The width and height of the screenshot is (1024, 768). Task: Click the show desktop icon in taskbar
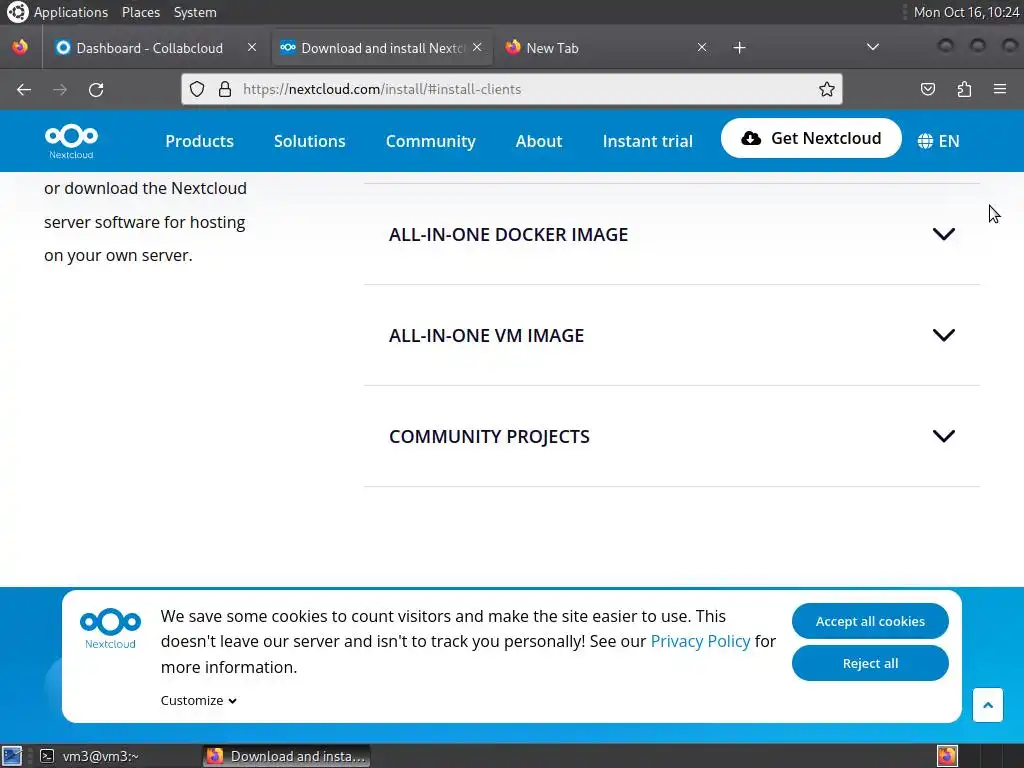point(12,756)
